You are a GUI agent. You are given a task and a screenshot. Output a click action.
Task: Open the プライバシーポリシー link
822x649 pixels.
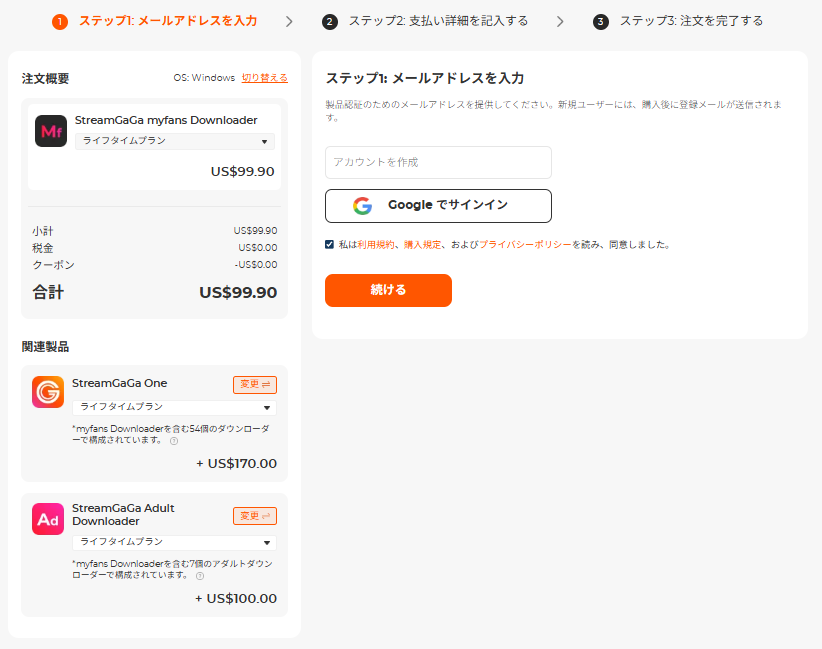coord(525,244)
